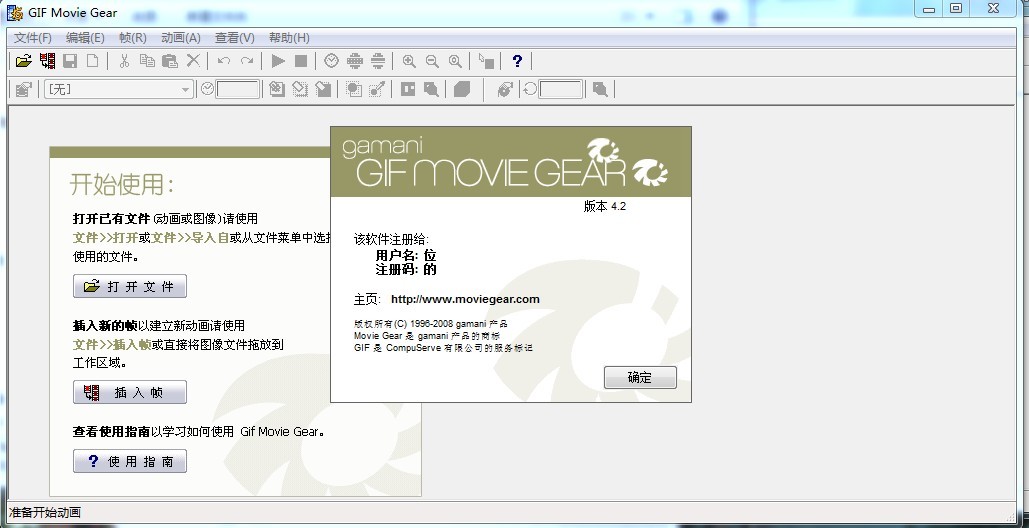Open the 查看(V) menu
Screen dimensions: 1029x528
tap(235, 38)
